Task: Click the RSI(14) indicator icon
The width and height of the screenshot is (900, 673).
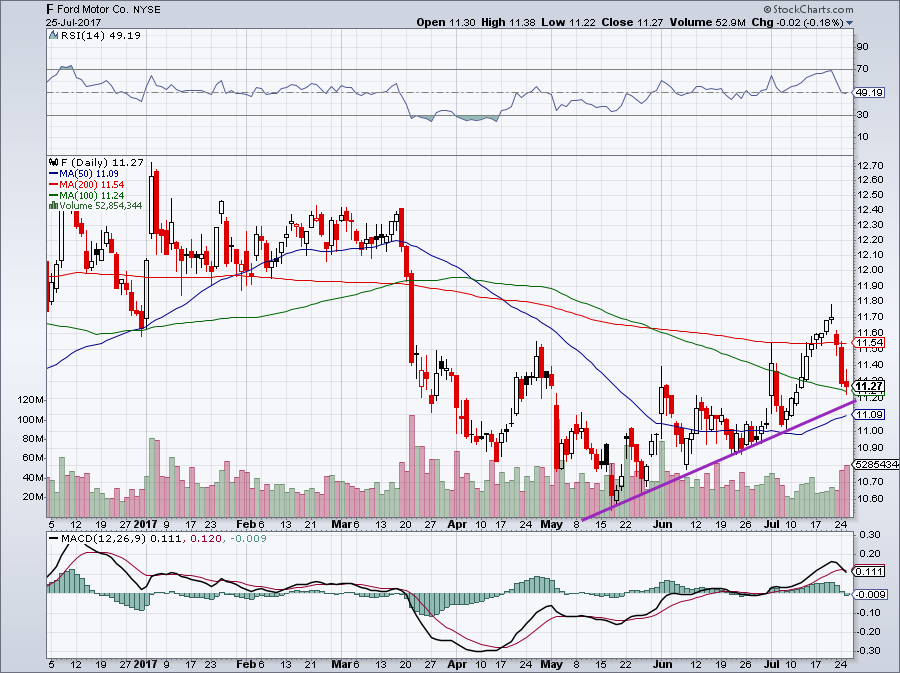Action: (53, 35)
